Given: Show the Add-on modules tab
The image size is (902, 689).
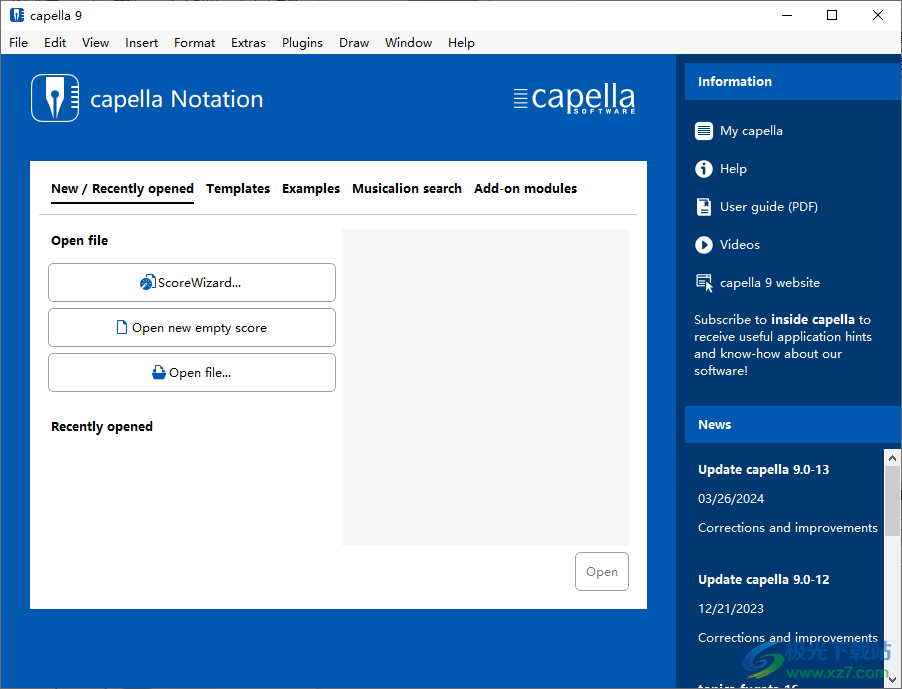Looking at the screenshot, I should click(x=525, y=188).
